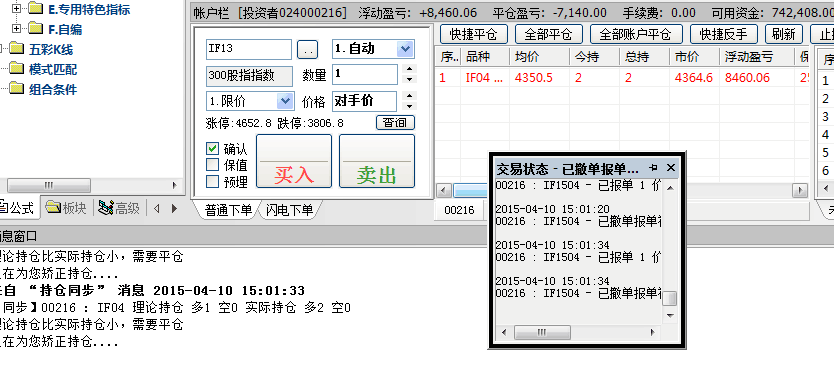Pin the 交易状态 popup window

click(654, 168)
